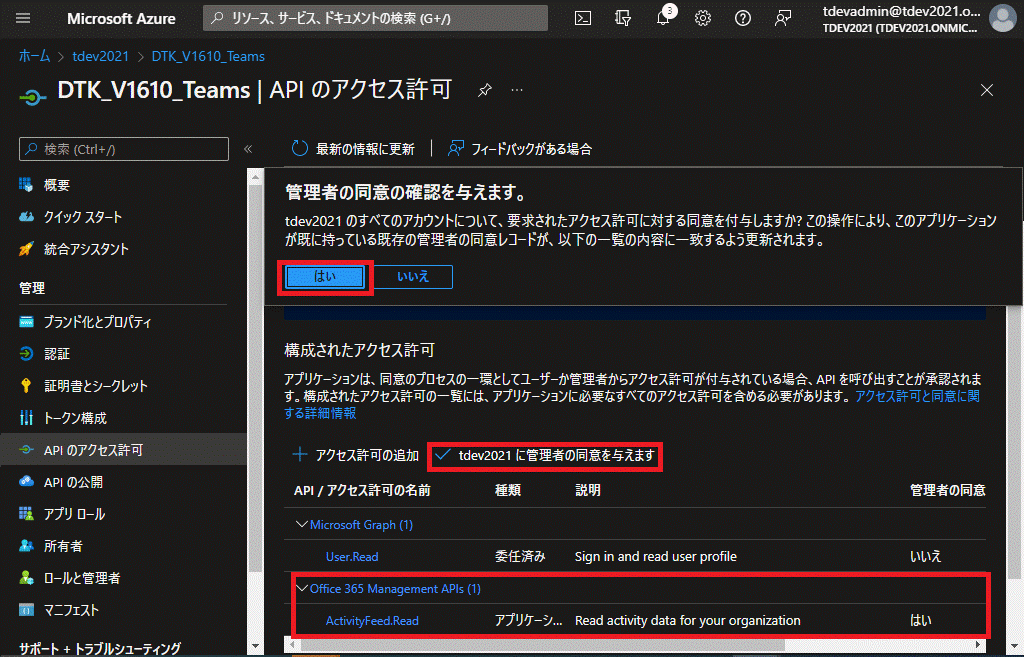Click the 管理者の同意 column header
The image size is (1024, 657).
tap(948, 490)
